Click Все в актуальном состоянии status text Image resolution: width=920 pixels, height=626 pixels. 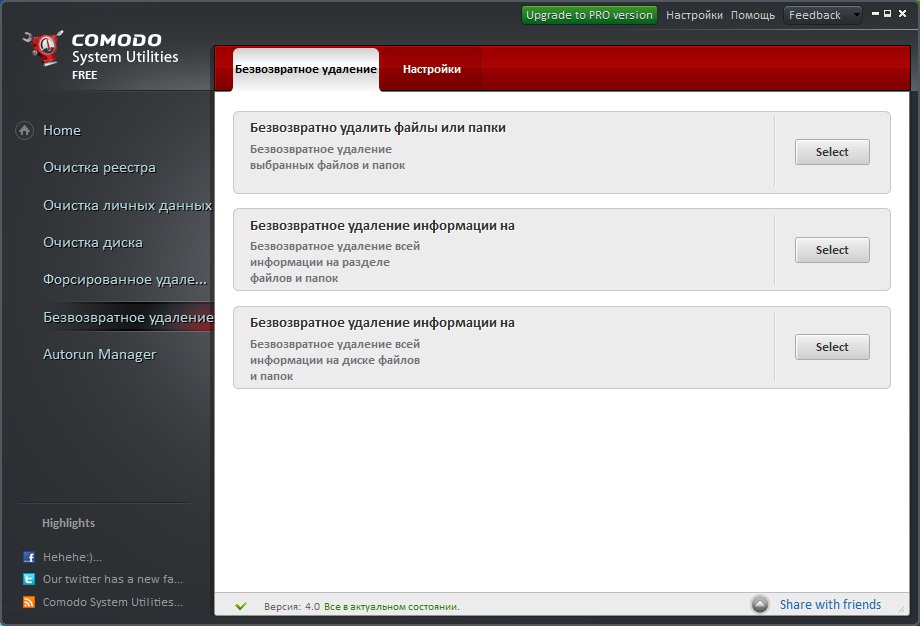392,607
